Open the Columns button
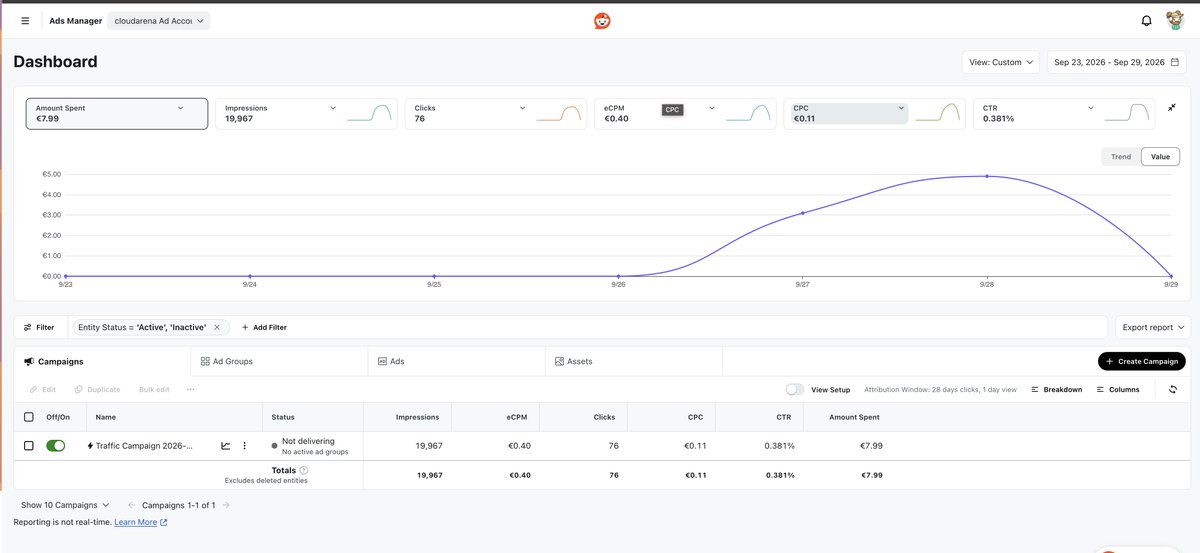This screenshot has width=1200, height=553. point(1118,390)
